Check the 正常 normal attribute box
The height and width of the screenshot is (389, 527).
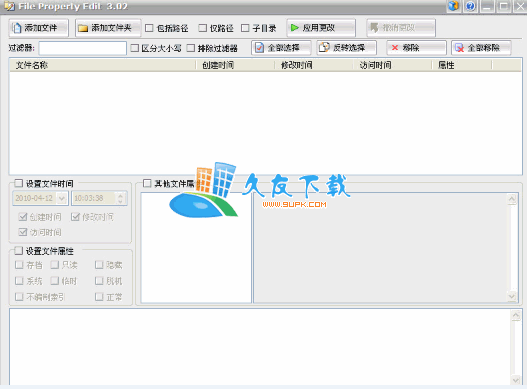(x=99, y=297)
